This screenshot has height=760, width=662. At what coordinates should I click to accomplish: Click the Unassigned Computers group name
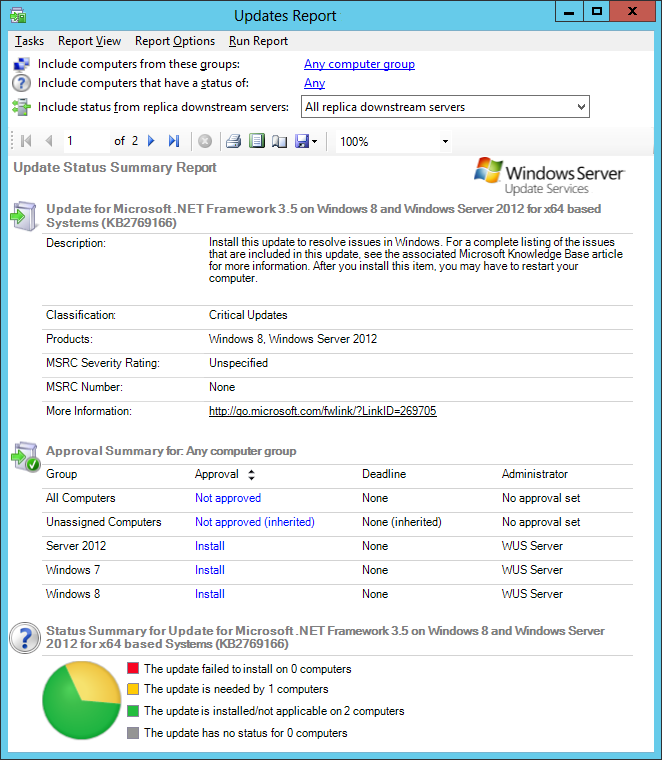[x=104, y=522]
